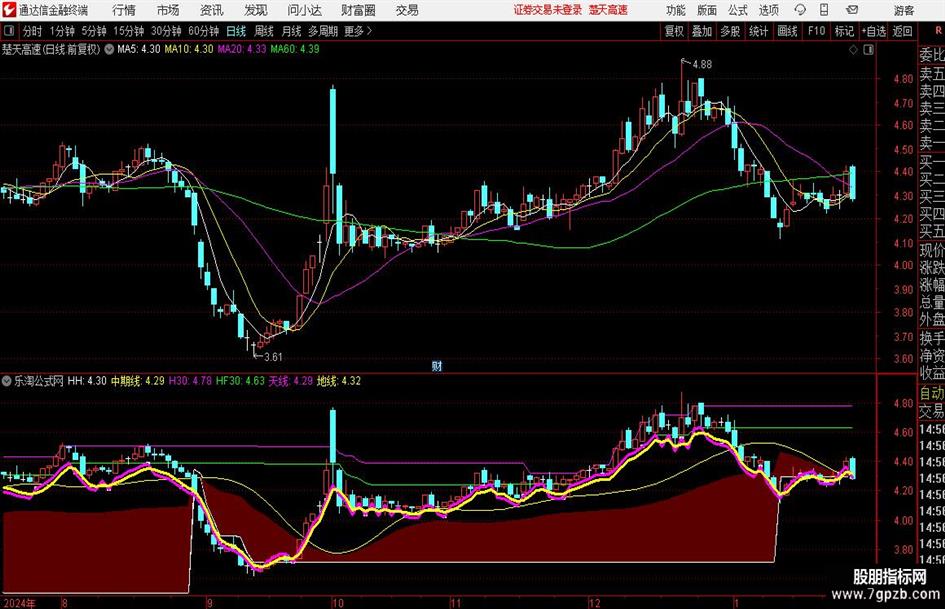Image resolution: width=945 pixels, height=609 pixels.
Task: Click the H30: 4.78 indicator label
Action: click(x=190, y=381)
